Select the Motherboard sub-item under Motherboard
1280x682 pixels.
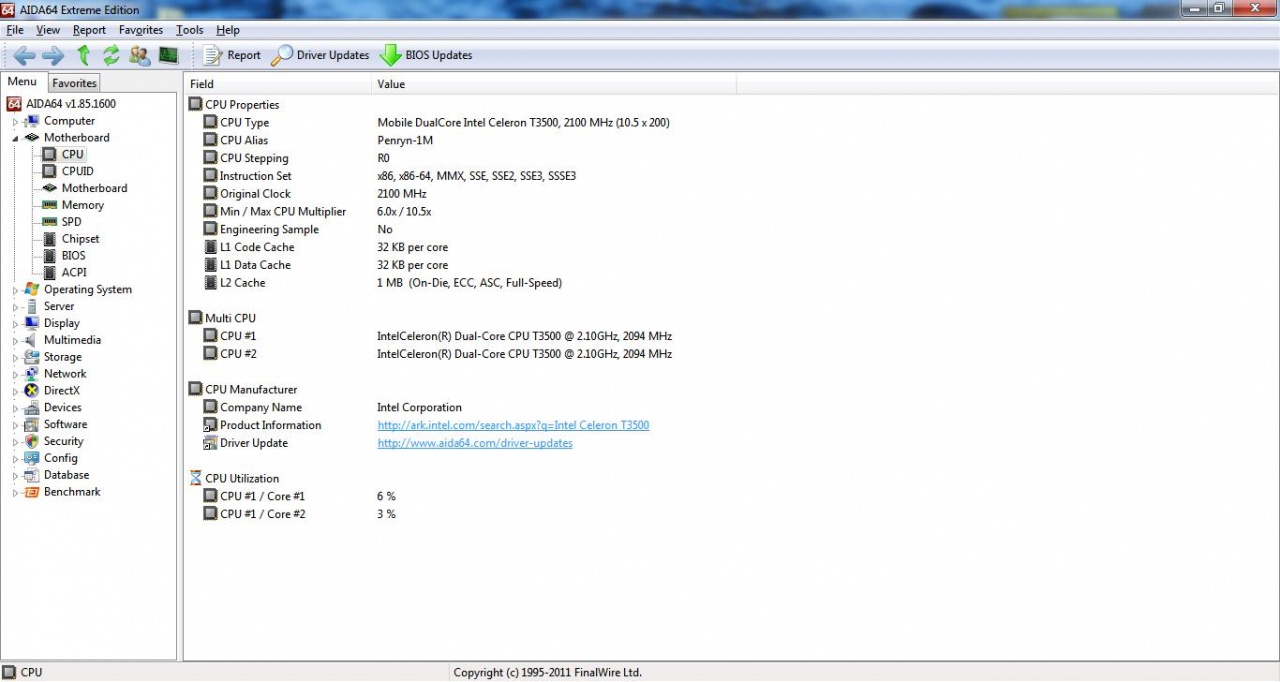point(94,188)
